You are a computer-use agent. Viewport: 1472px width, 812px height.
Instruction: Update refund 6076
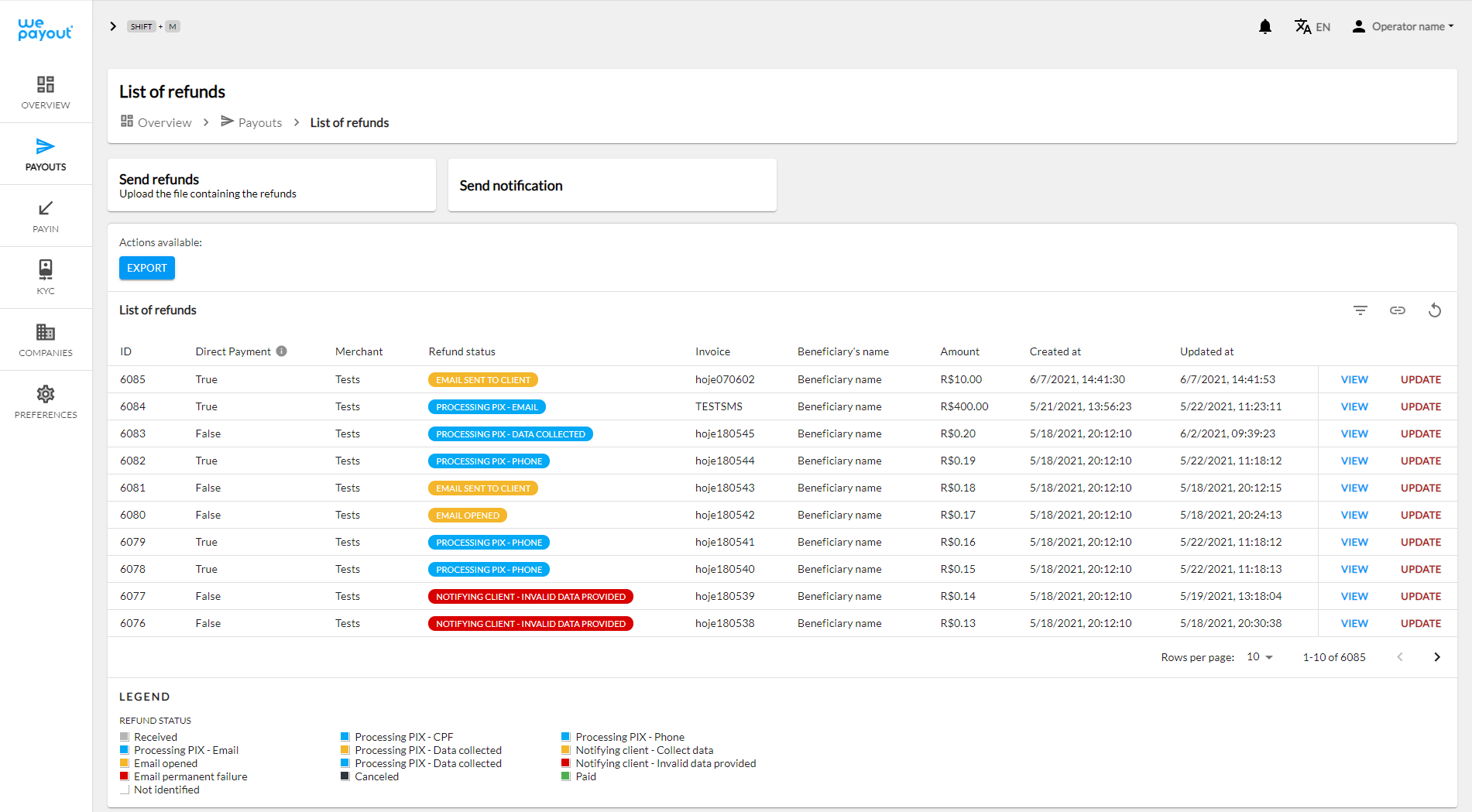[1421, 623]
